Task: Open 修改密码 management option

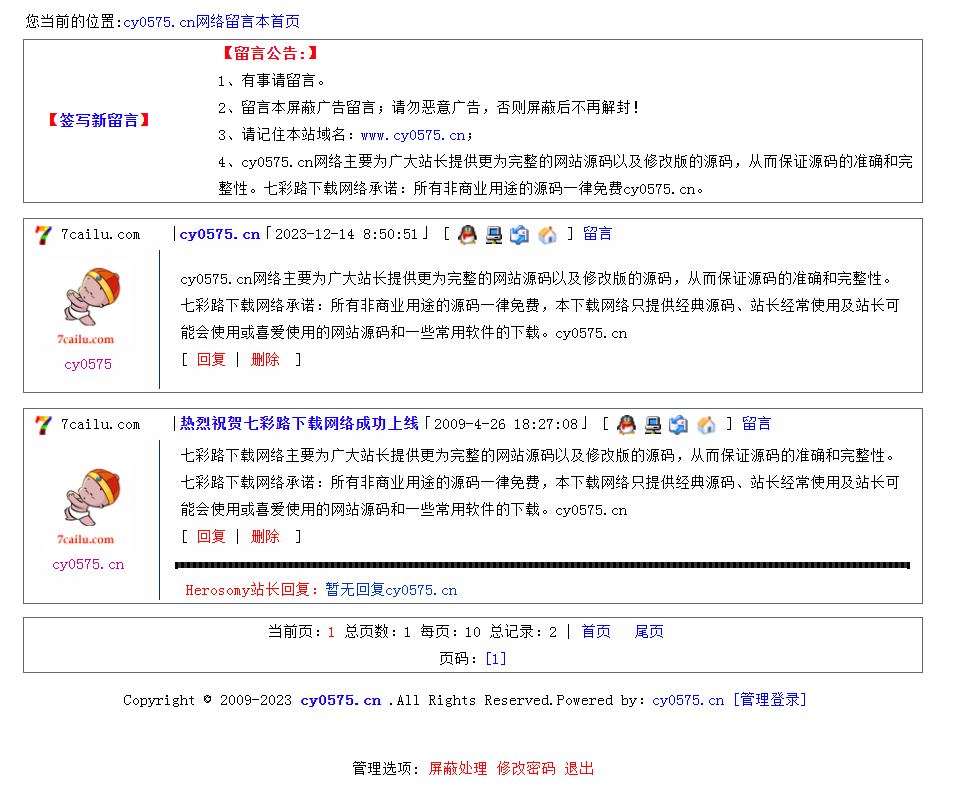Action: coord(526,769)
